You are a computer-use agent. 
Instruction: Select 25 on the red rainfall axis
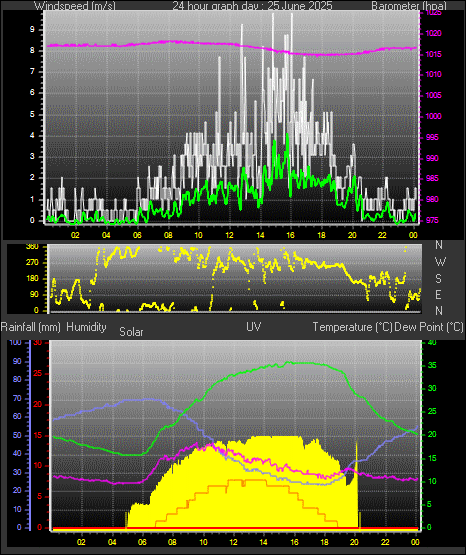pyautogui.click(x=37, y=374)
